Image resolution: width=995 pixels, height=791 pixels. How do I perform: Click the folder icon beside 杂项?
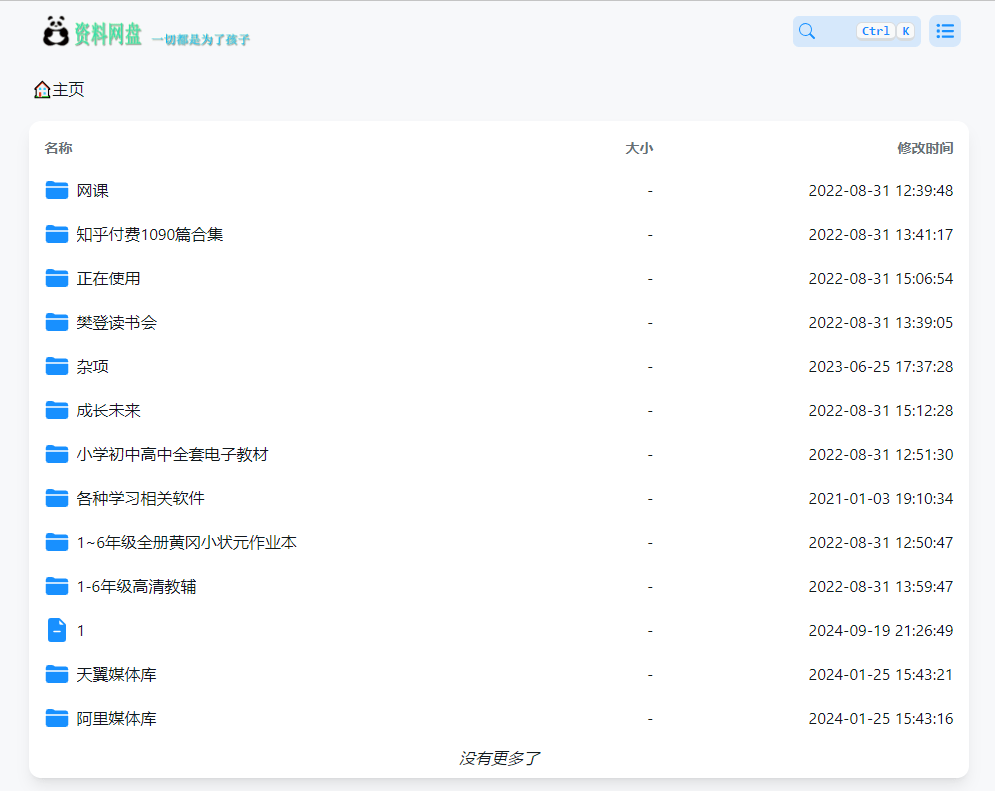57,366
